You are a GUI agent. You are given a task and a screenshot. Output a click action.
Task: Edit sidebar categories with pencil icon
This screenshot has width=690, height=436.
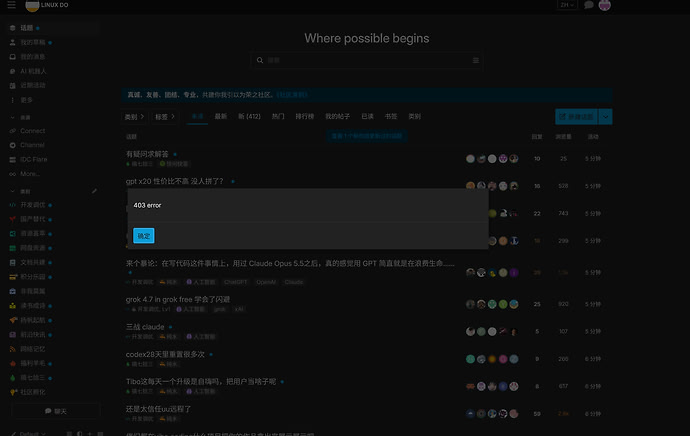(x=94, y=191)
